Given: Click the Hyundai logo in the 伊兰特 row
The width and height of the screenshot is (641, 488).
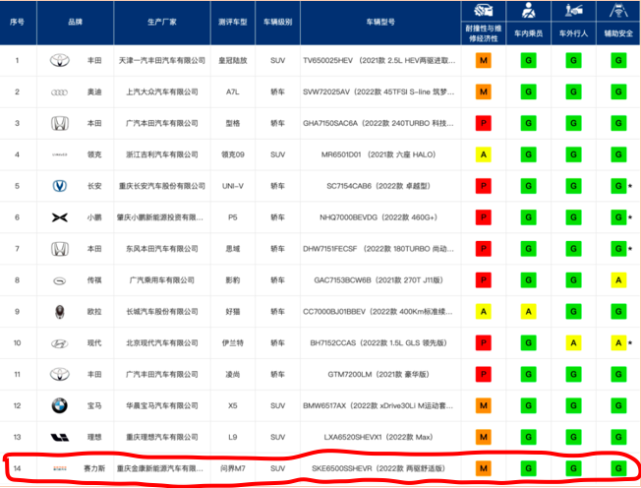Looking at the screenshot, I should coord(60,344).
